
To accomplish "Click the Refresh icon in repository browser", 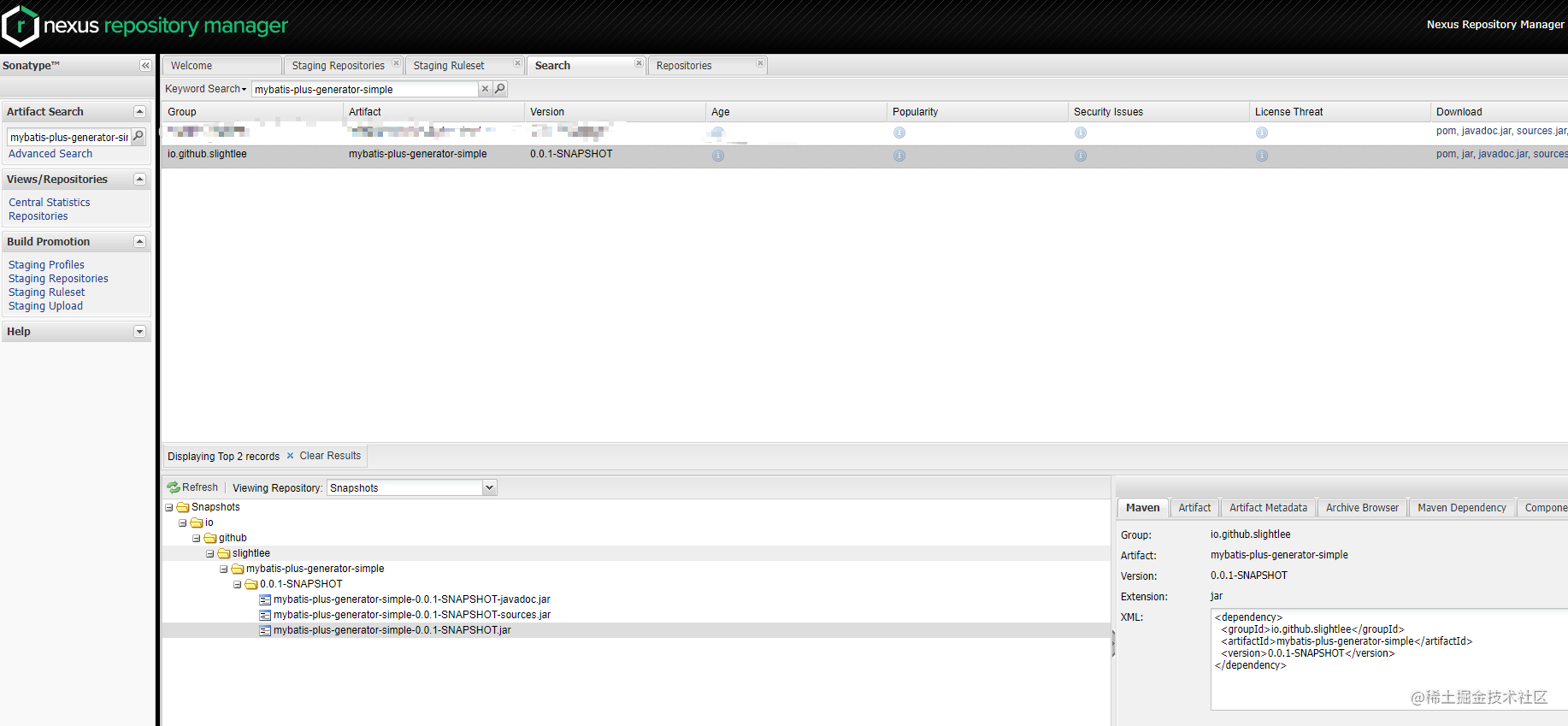I will pos(174,487).
